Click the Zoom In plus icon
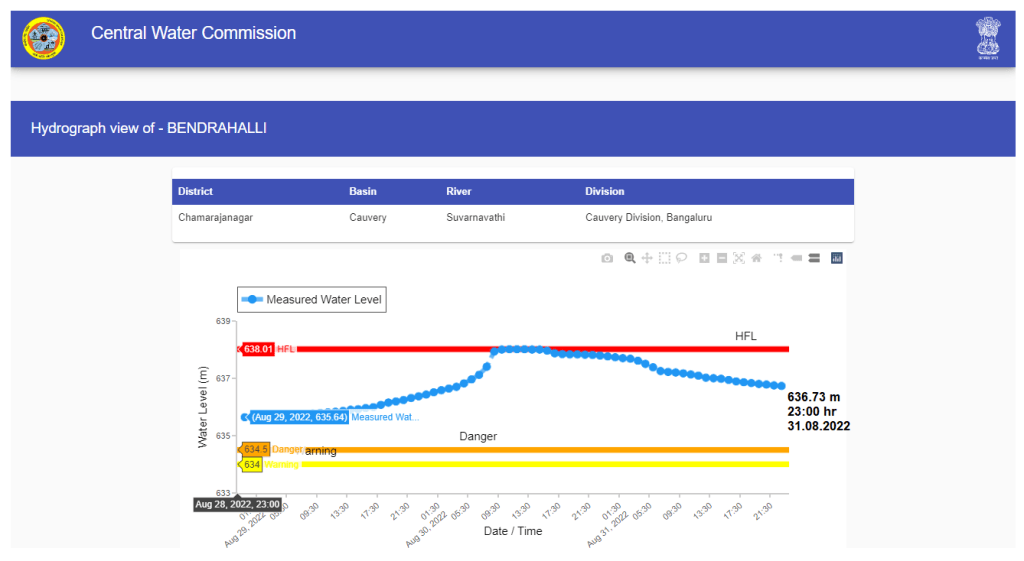 704,258
